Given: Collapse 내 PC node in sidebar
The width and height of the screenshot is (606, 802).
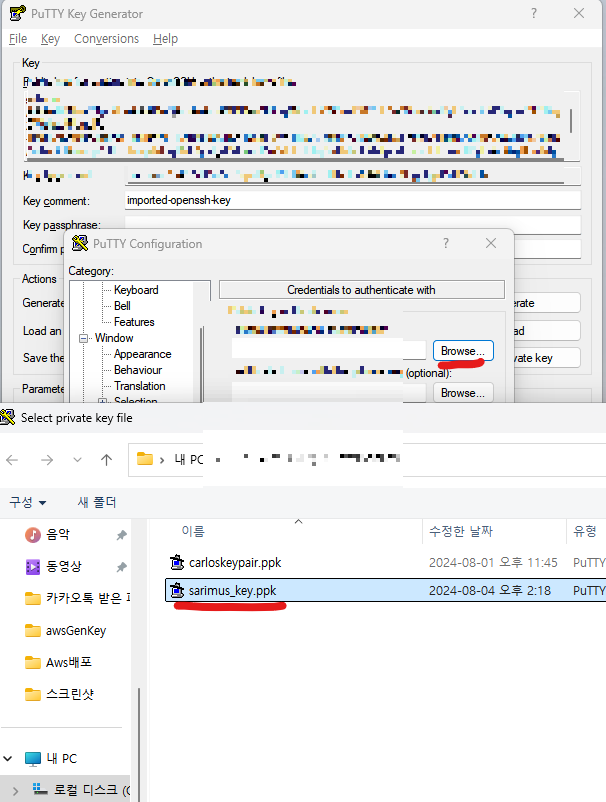Looking at the screenshot, I should tap(8, 759).
